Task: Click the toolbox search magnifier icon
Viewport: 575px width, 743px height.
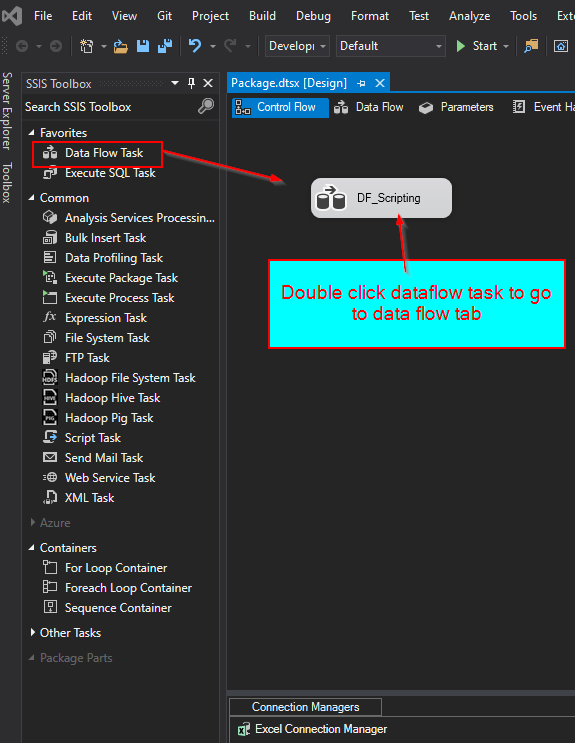Action: point(206,106)
